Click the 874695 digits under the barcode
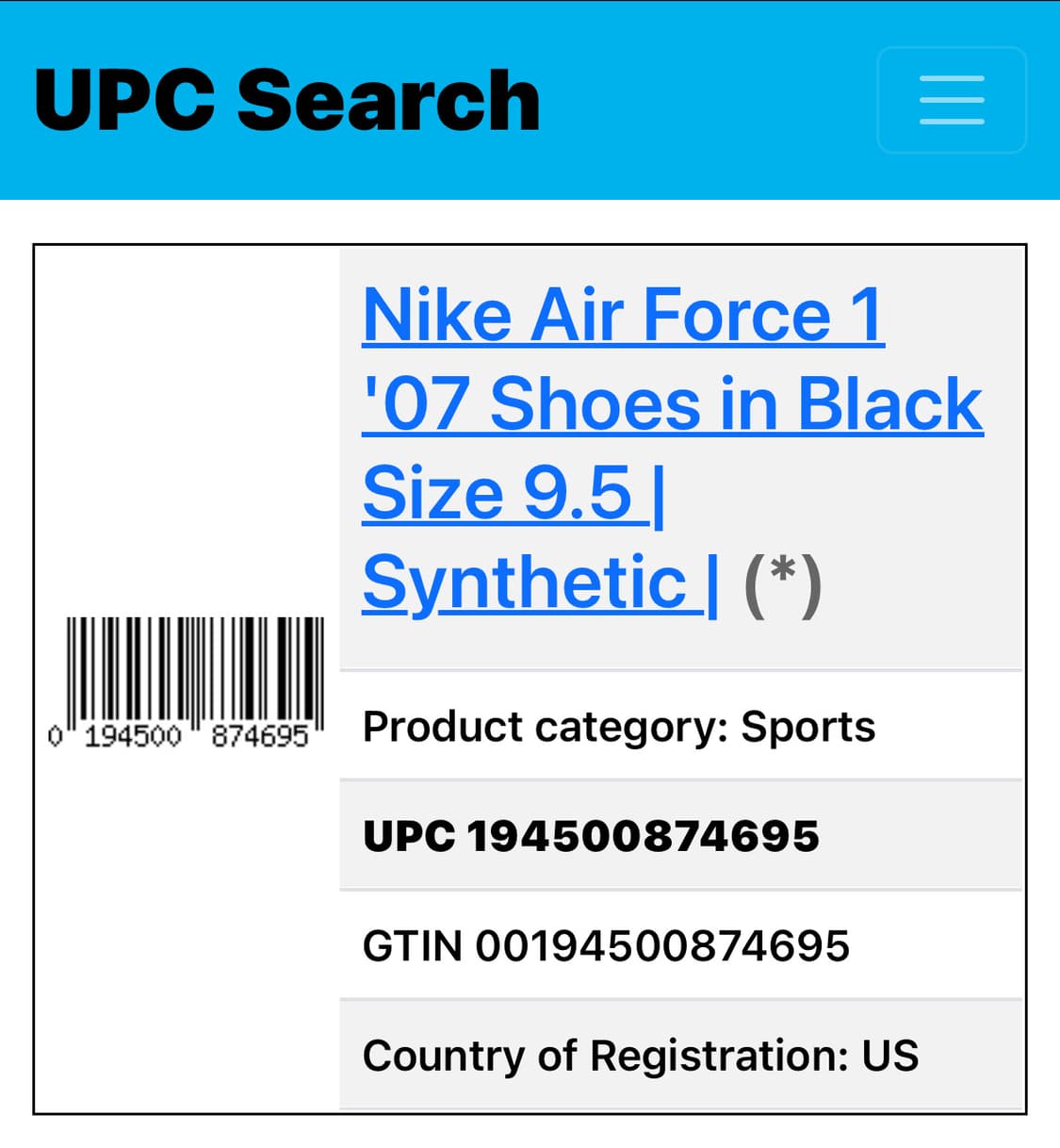The height and width of the screenshot is (1148, 1060). (260, 736)
